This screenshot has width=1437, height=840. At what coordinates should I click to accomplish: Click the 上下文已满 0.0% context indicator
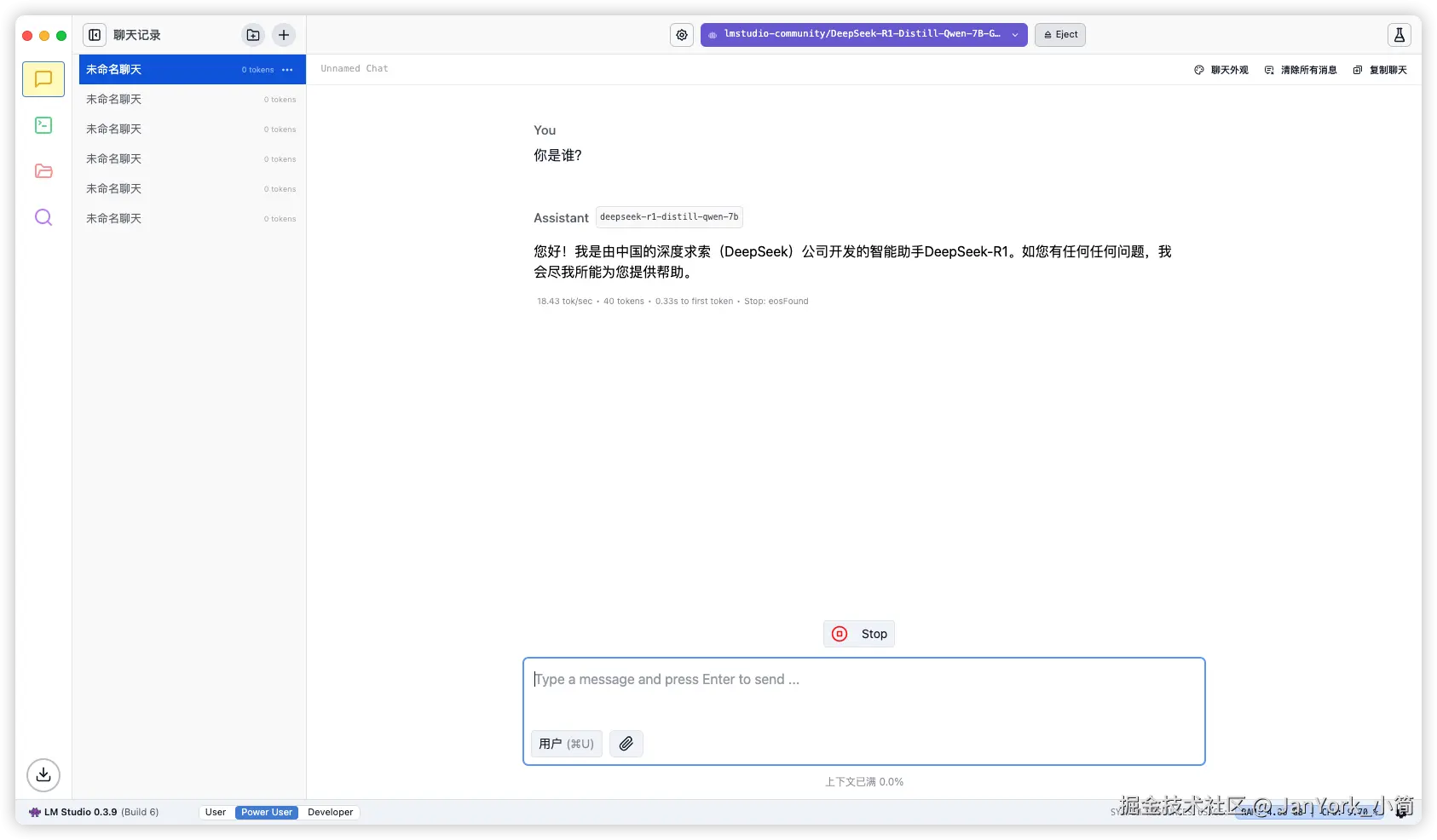(864, 782)
